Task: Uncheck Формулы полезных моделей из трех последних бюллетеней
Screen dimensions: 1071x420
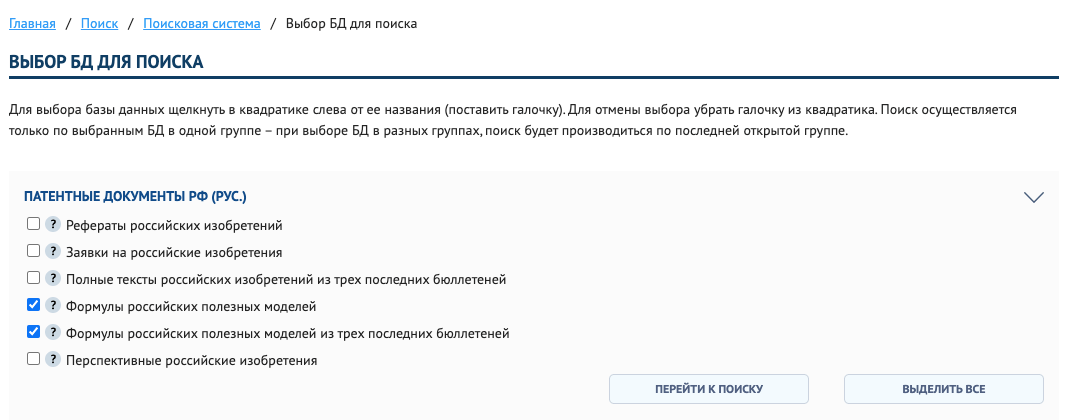Action: [33, 332]
